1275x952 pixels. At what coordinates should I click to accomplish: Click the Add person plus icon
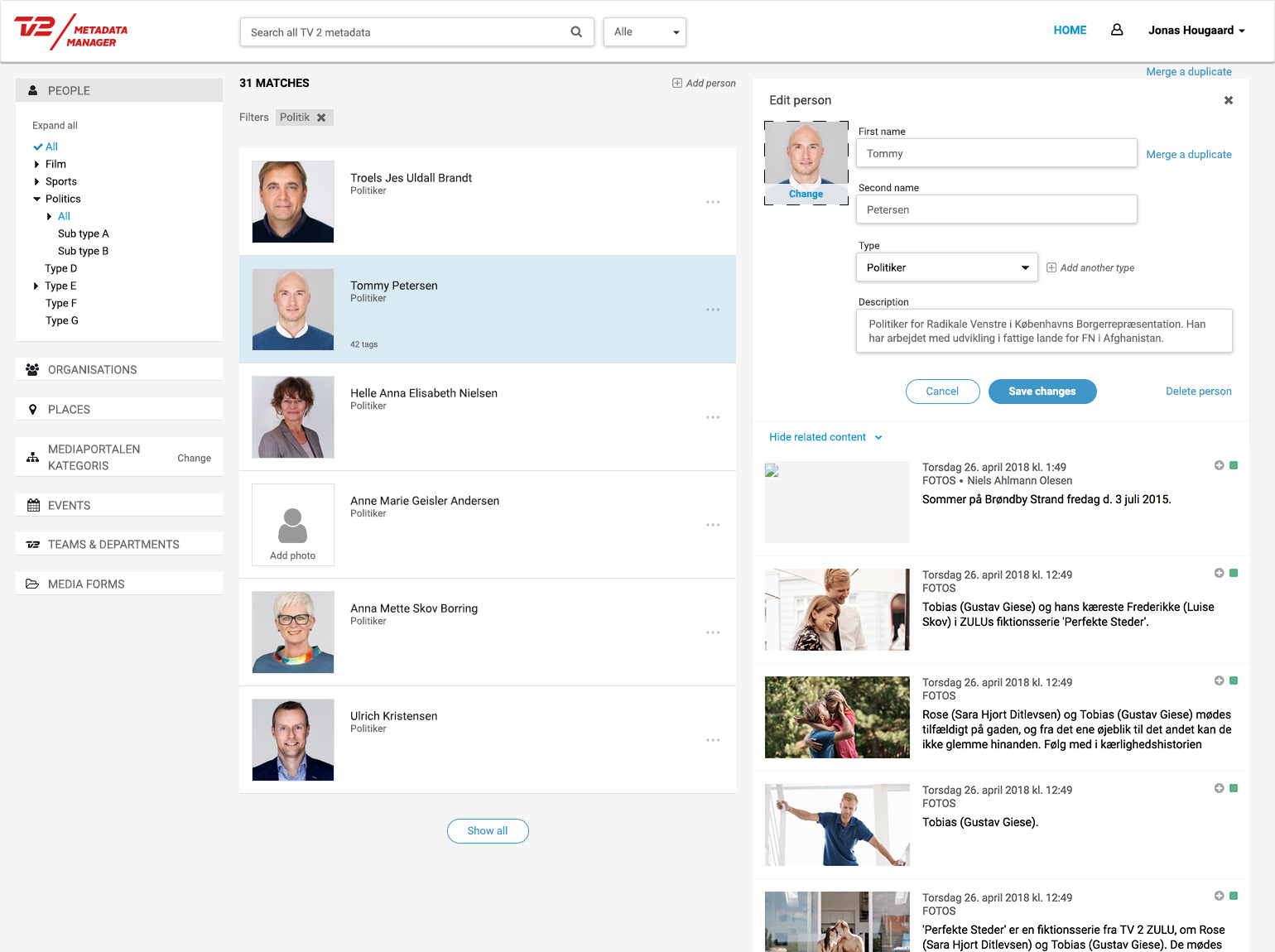(677, 83)
